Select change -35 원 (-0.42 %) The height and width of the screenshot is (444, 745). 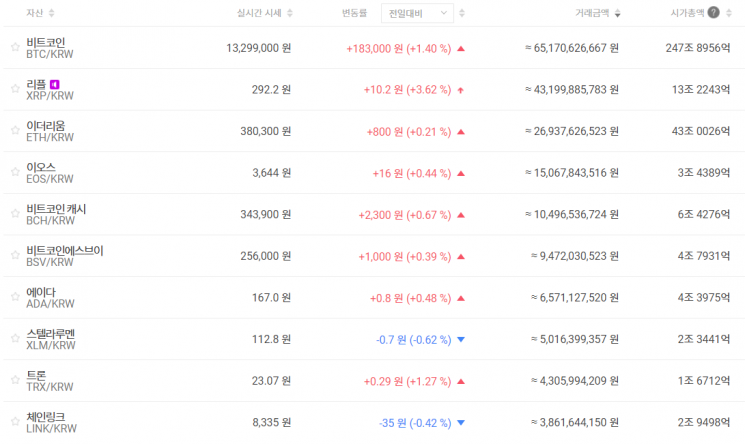[415, 423]
